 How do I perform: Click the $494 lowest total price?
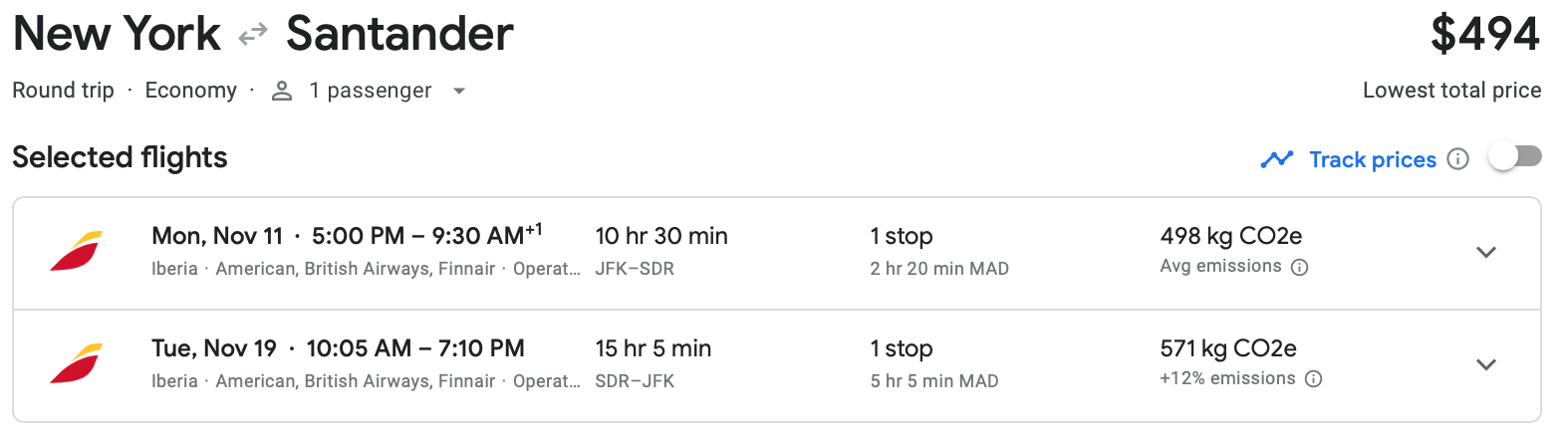click(1484, 35)
